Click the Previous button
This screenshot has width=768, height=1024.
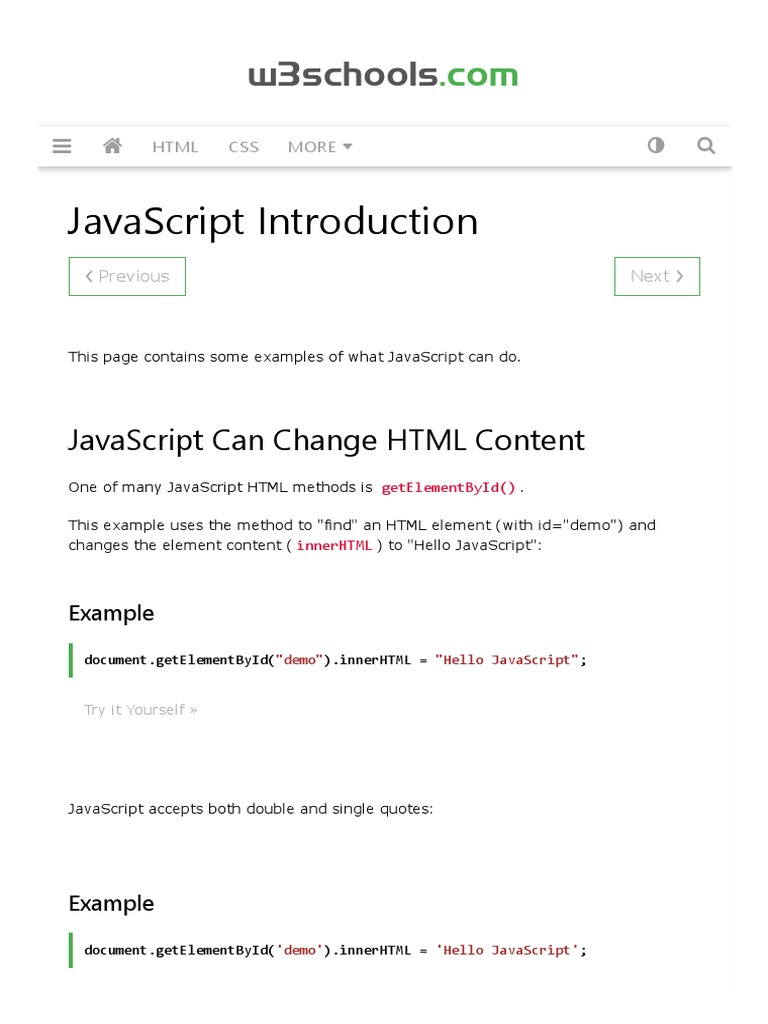127,277
